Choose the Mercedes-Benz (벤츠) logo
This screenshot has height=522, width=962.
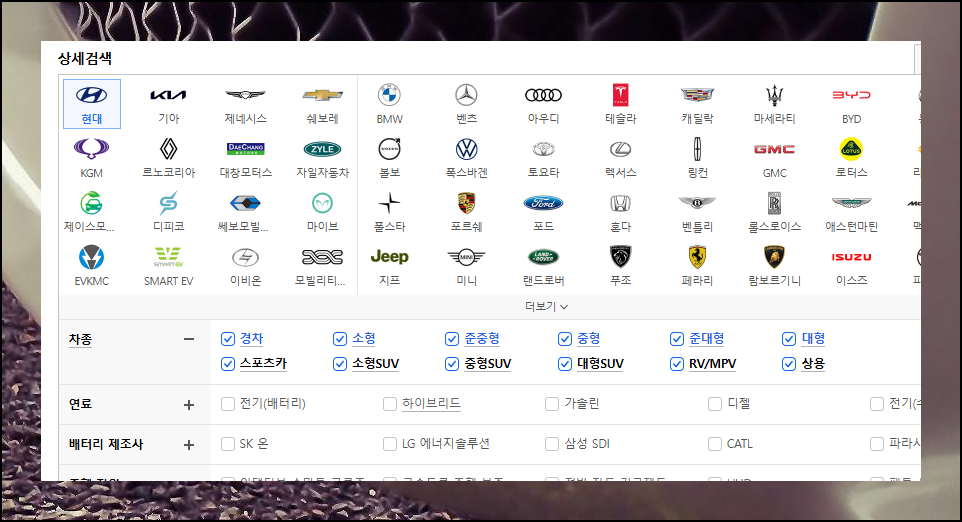466,95
